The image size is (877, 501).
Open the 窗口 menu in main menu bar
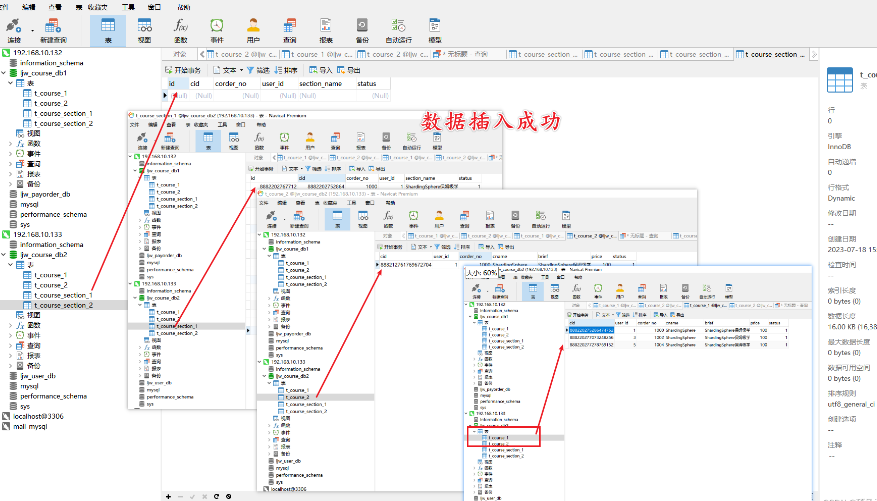click(154, 7)
